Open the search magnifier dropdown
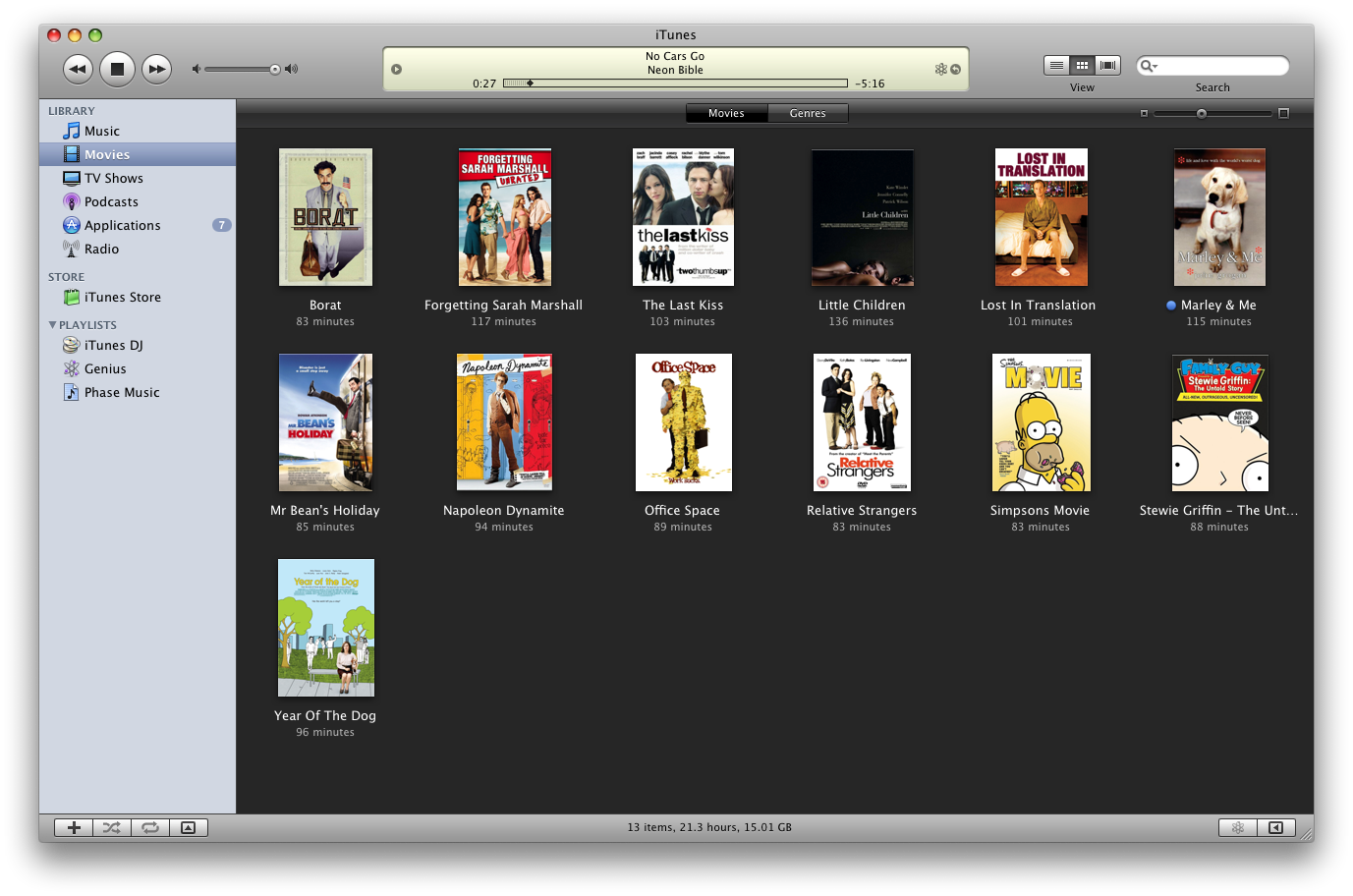The height and width of the screenshot is (896, 1353). pos(1149,66)
